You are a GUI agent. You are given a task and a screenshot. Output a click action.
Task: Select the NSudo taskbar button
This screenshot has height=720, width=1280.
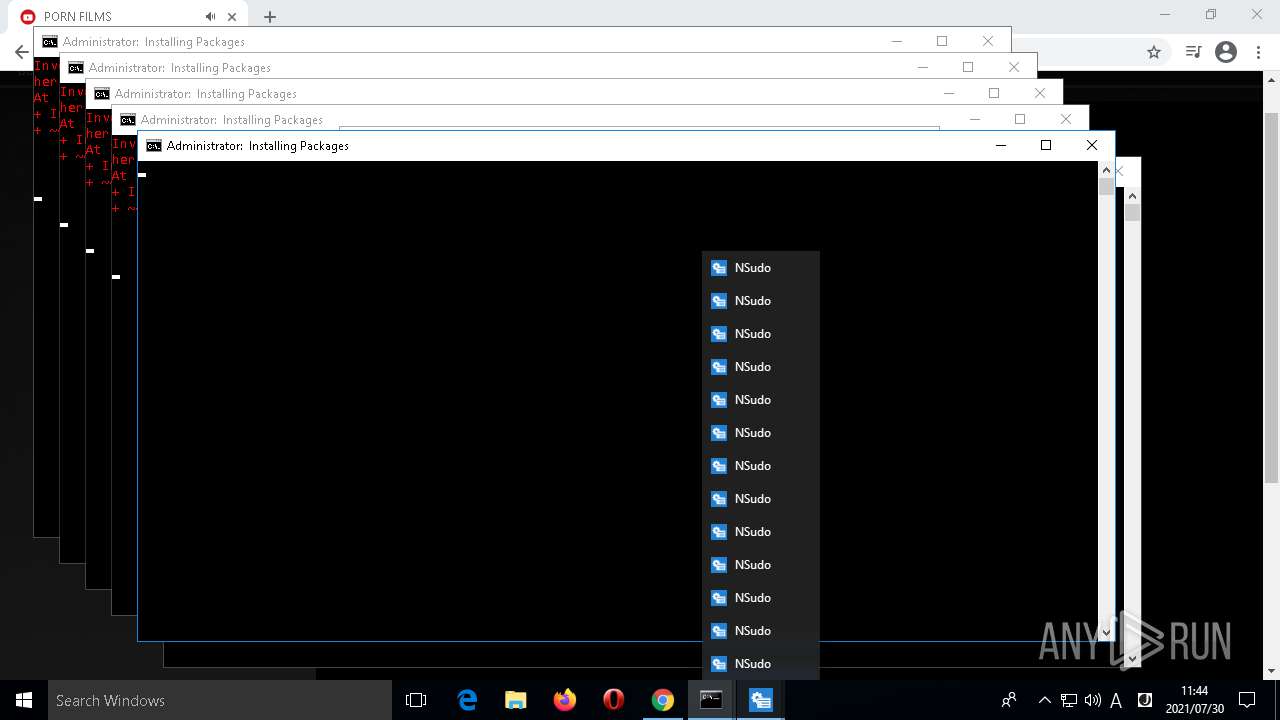[761, 700]
